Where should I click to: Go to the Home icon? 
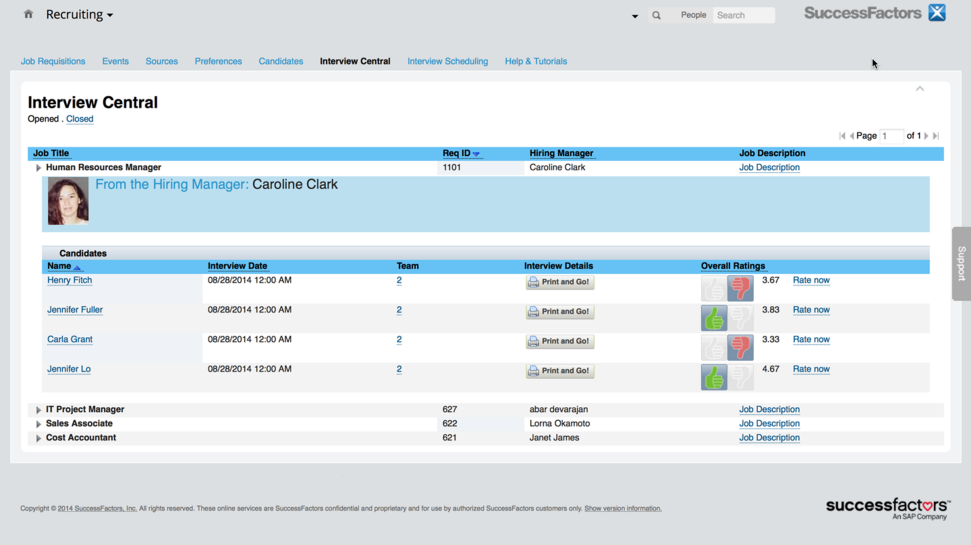pos(28,14)
